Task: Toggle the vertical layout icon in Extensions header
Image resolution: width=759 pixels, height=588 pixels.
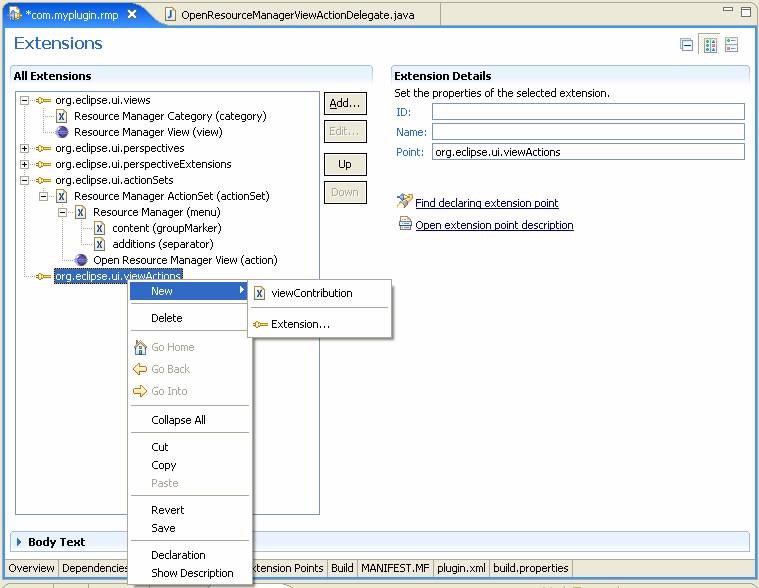Action: (x=710, y=45)
